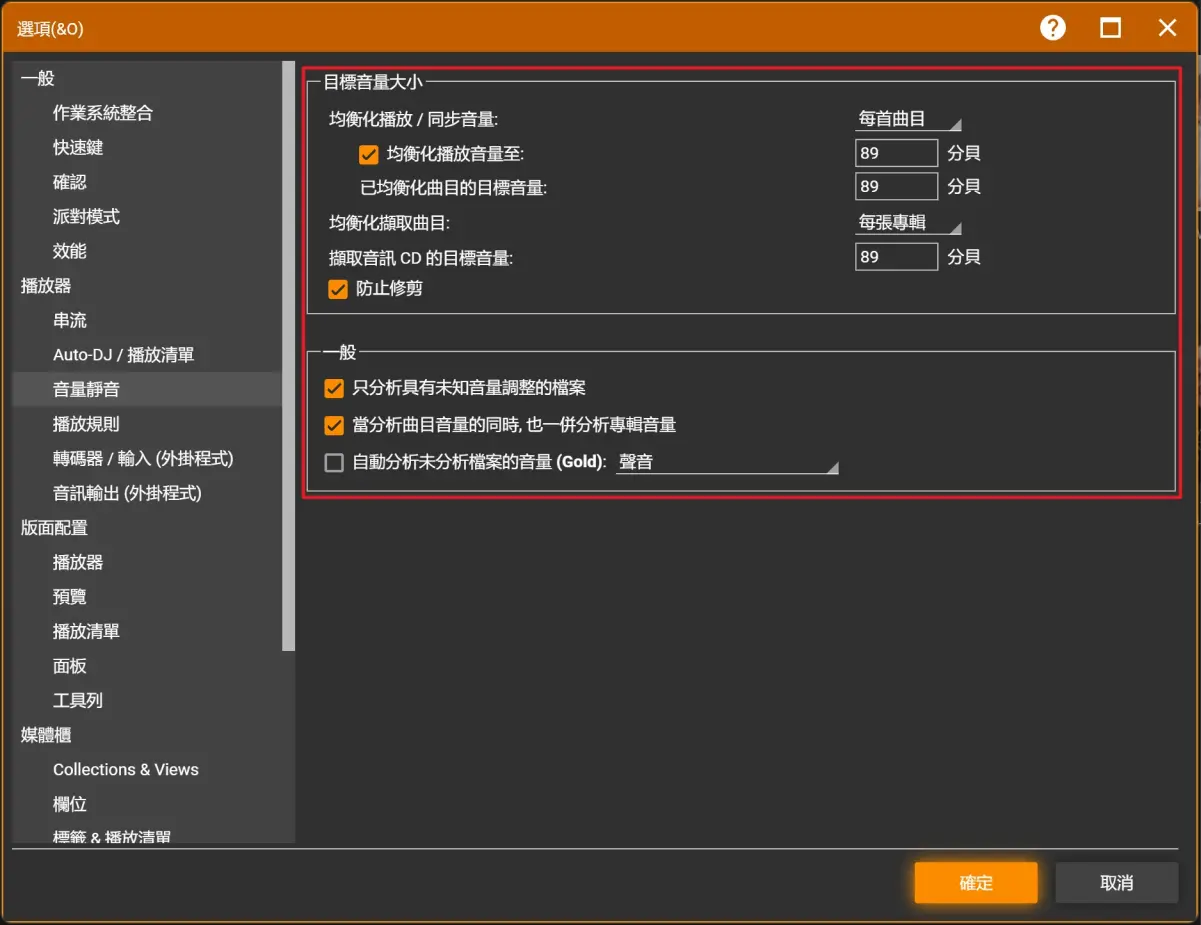This screenshot has width=1201, height=925.
Task: Open 每張專輯 dropdown for 均衡化擷取曲目
Action: [908, 223]
